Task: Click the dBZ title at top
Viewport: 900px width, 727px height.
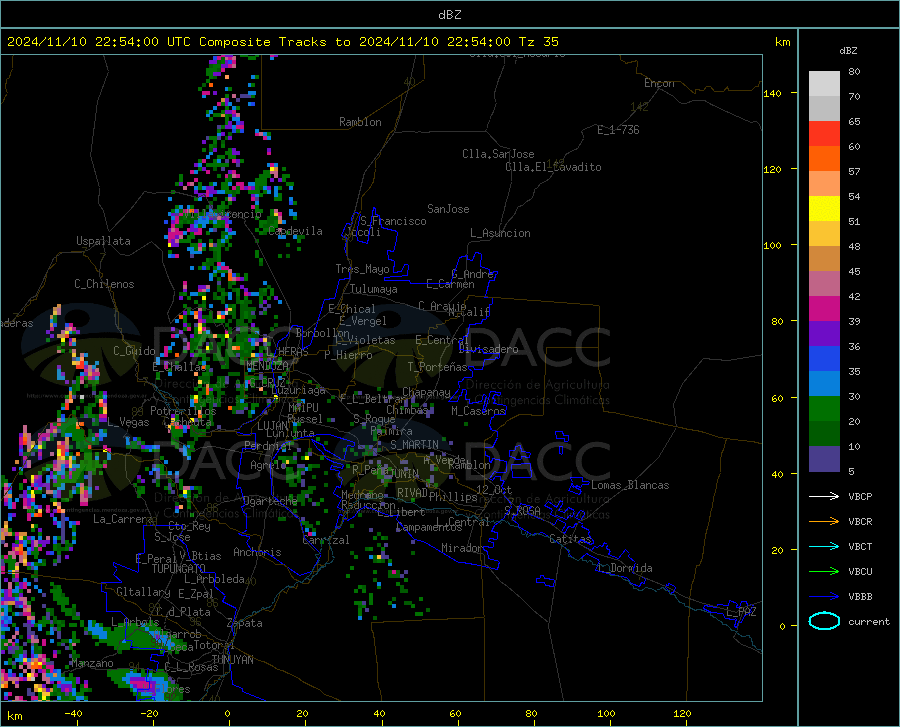Action: (449, 15)
